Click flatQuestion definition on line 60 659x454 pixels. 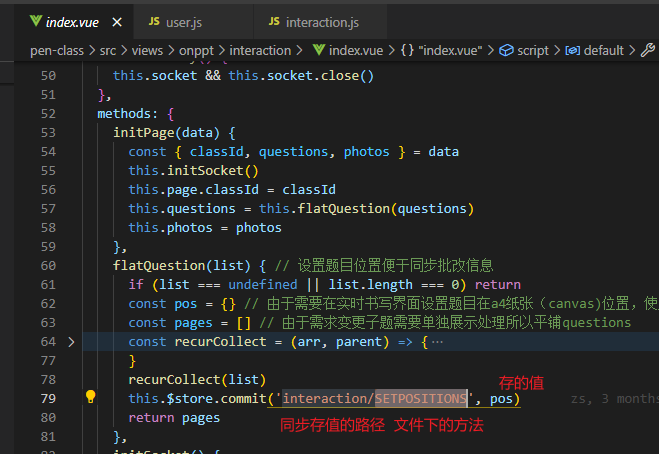click(x=159, y=266)
